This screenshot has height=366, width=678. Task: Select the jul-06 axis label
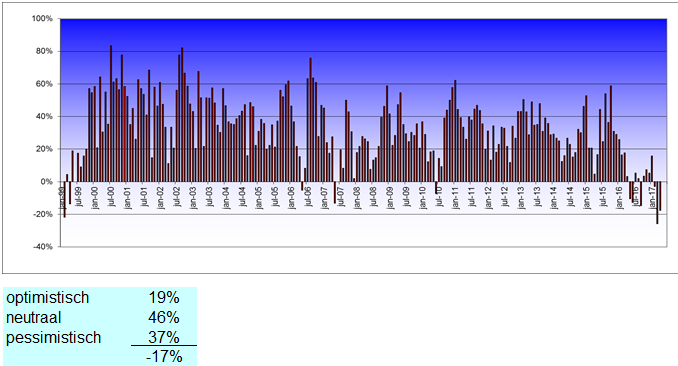(308, 196)
